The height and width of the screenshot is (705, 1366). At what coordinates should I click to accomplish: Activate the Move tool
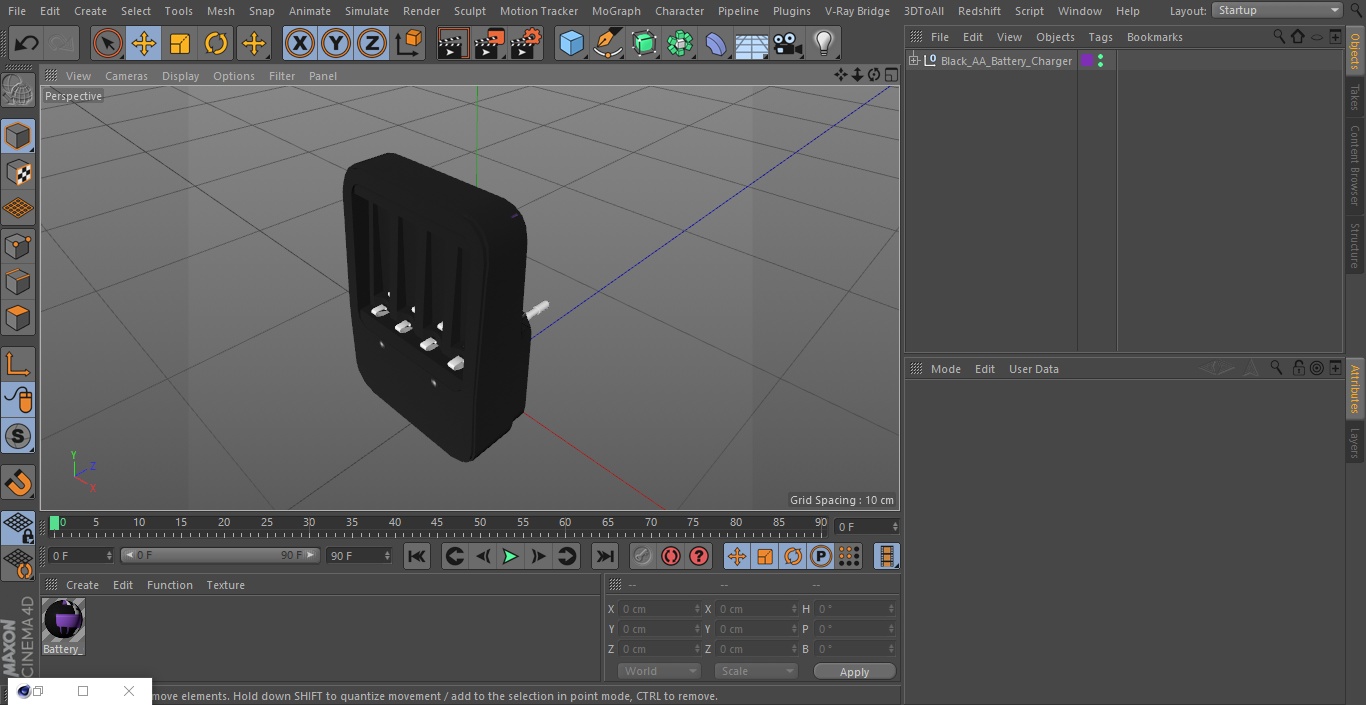(144, 44)
